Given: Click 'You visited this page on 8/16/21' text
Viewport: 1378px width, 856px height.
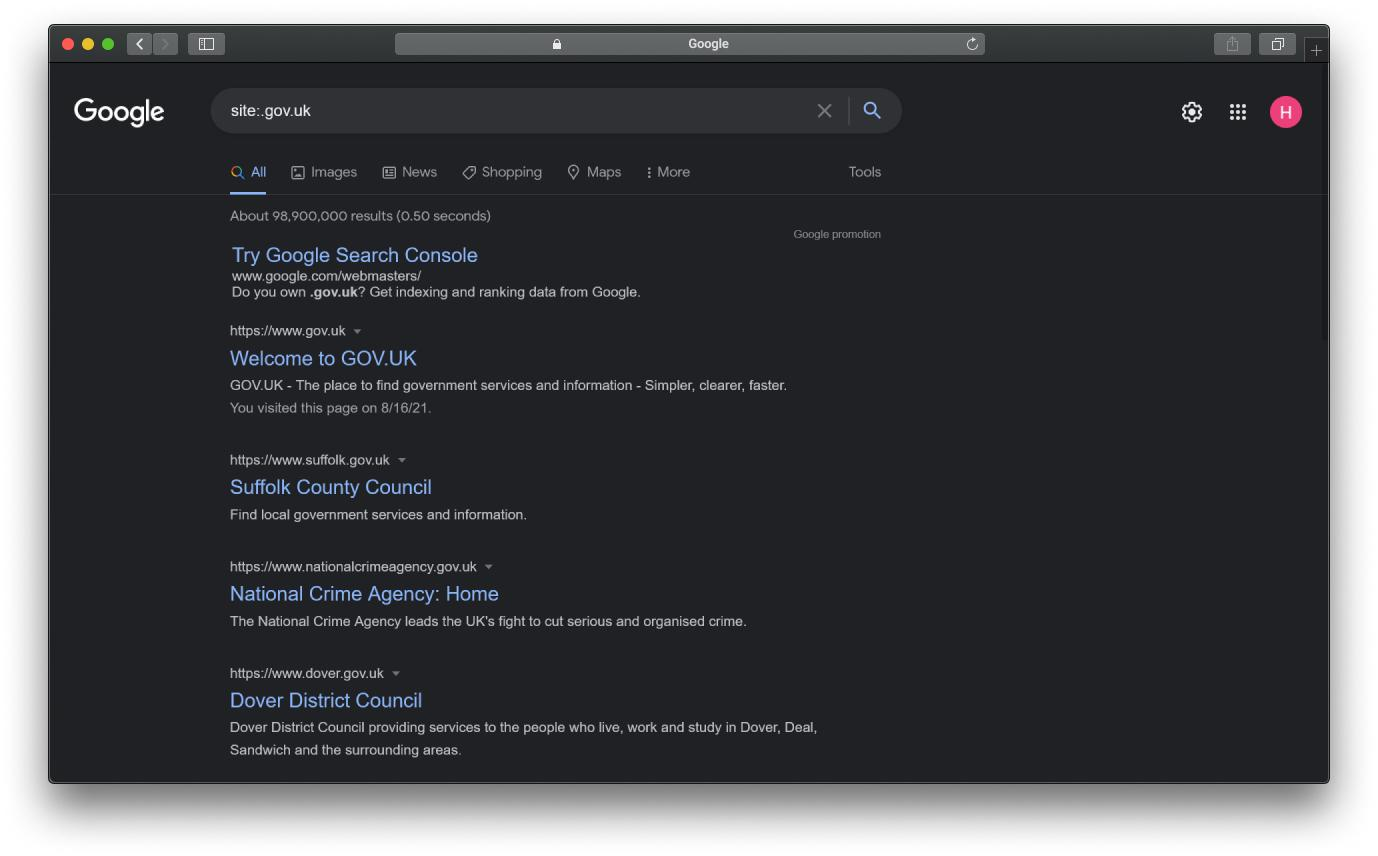Looking at the screenshot, I should tap(331, 408).
